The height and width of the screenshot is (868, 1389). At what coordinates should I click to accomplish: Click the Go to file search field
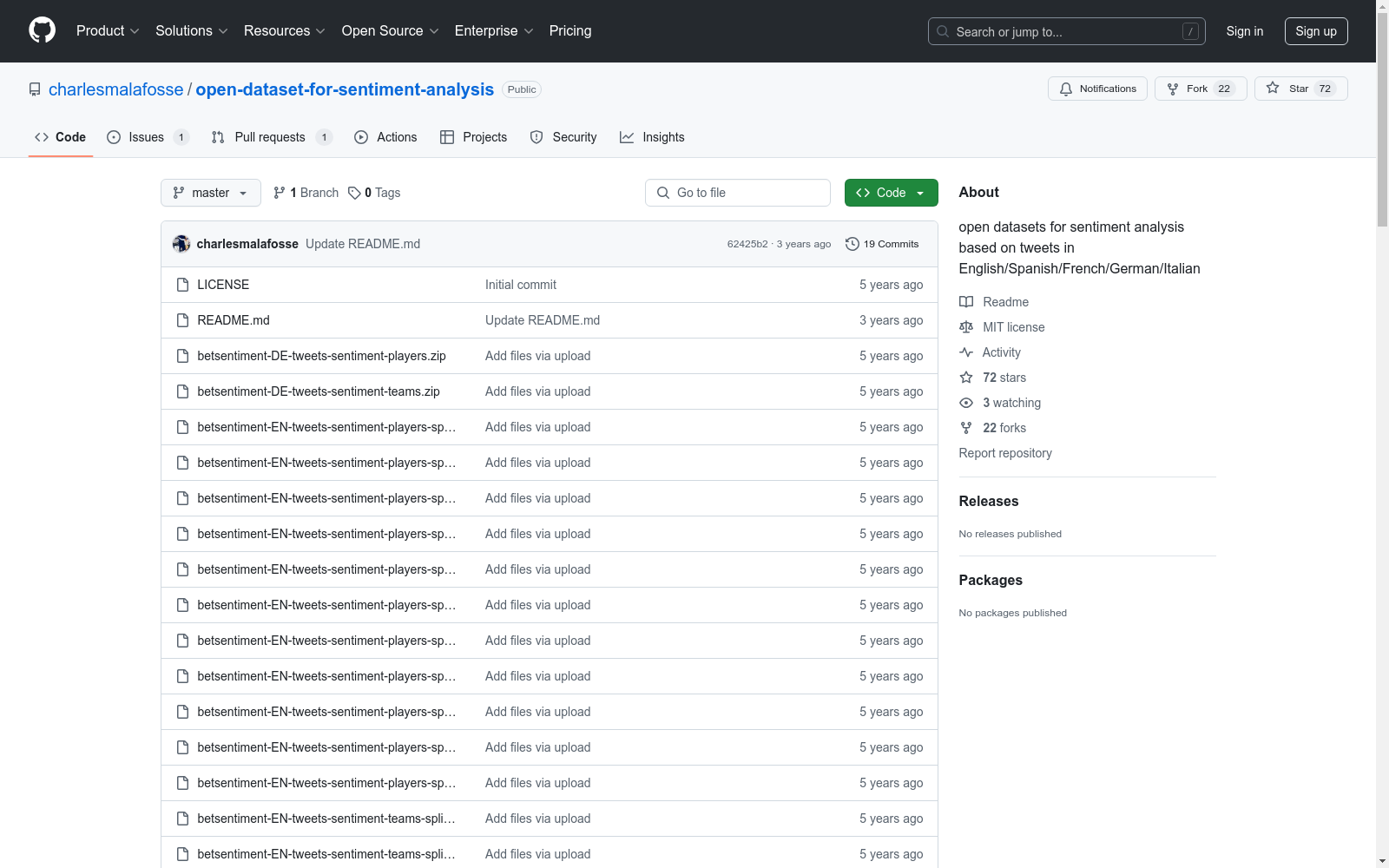click(x=738, y=193)
